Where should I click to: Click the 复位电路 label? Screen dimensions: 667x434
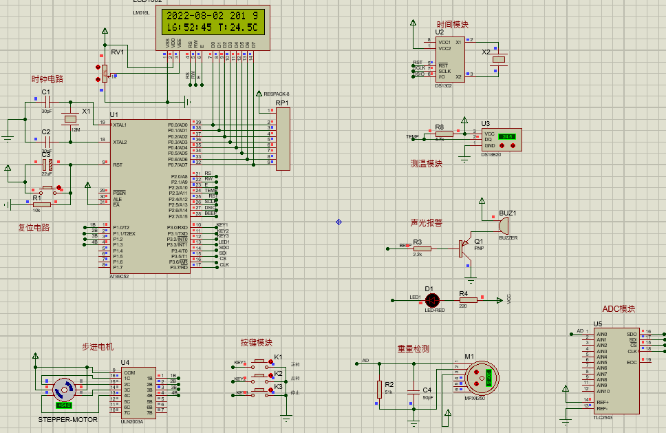(34, 227)
